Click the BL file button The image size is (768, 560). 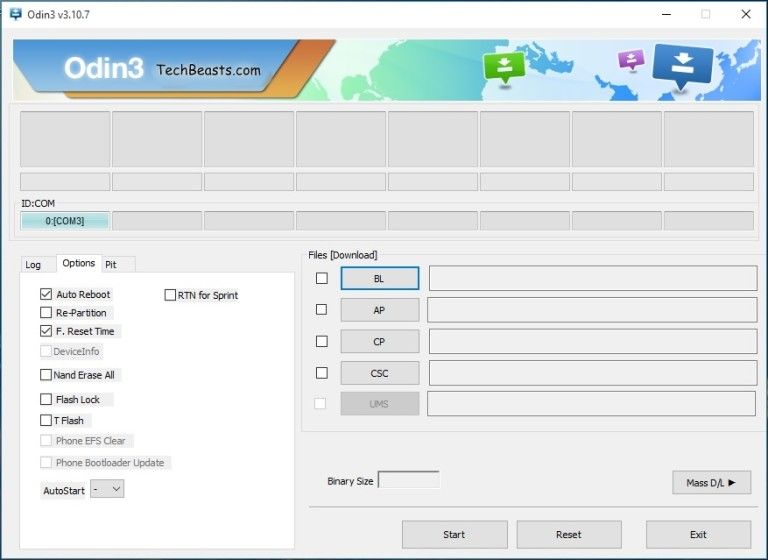pyautogui.click(x=380, y=278)
